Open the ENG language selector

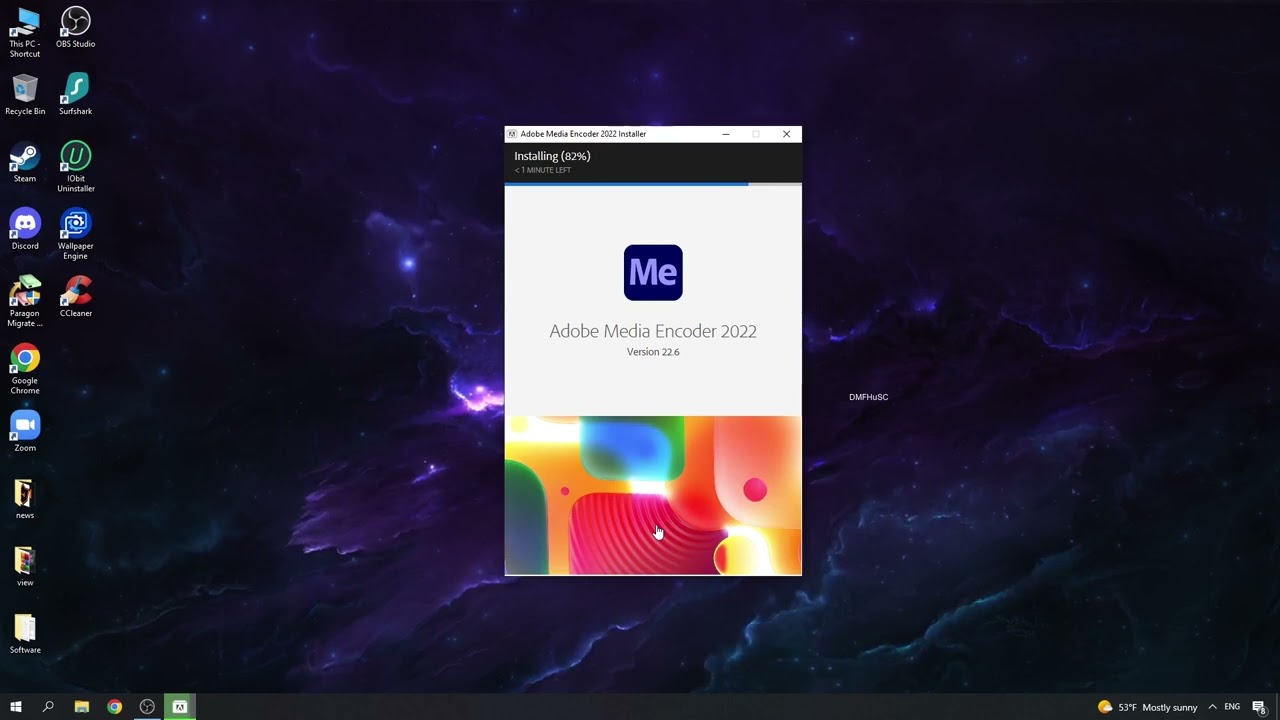tap(1232, 707)
